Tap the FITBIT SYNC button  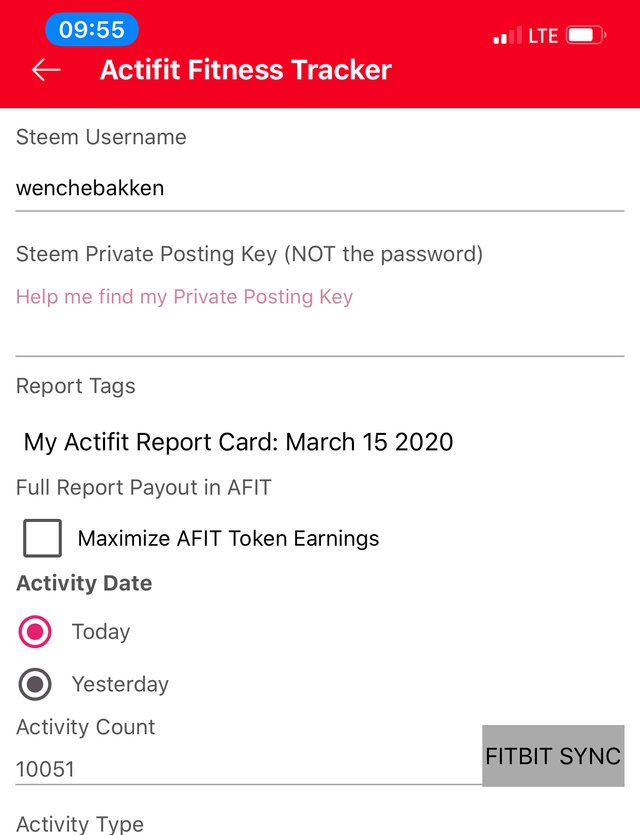click(x=553, y=756)
